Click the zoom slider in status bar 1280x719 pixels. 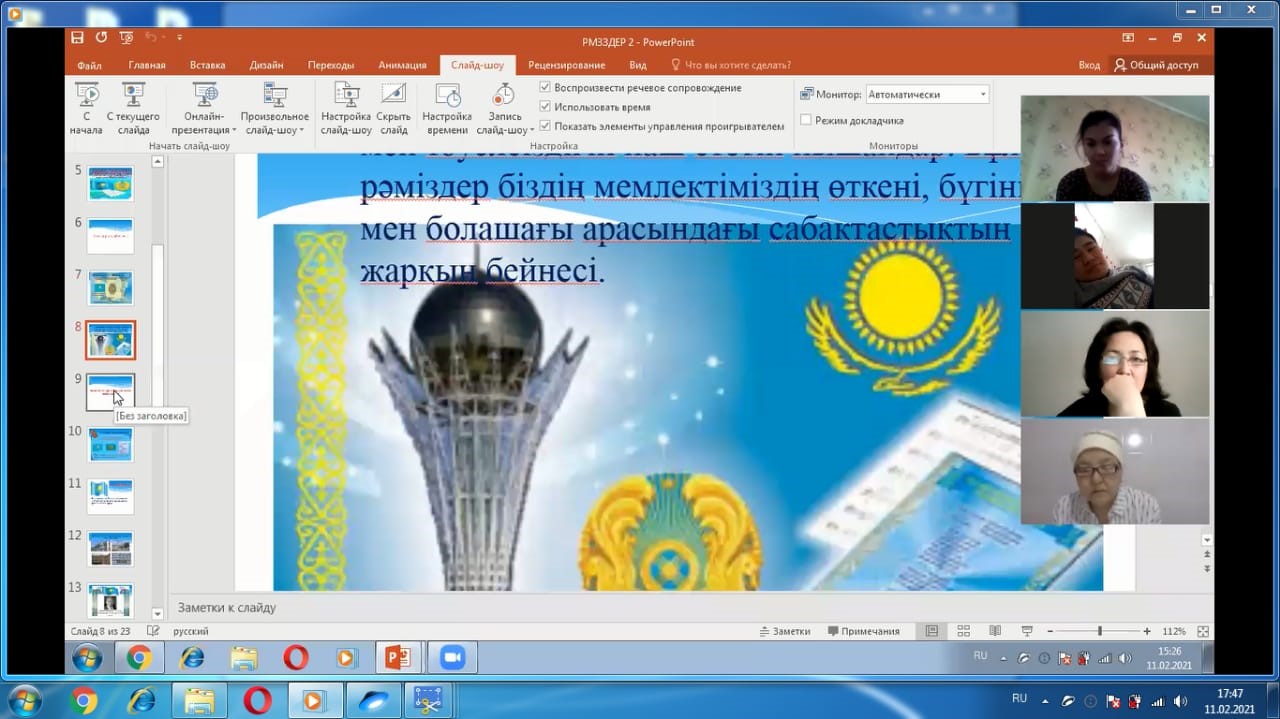[x=1099, y=631]
